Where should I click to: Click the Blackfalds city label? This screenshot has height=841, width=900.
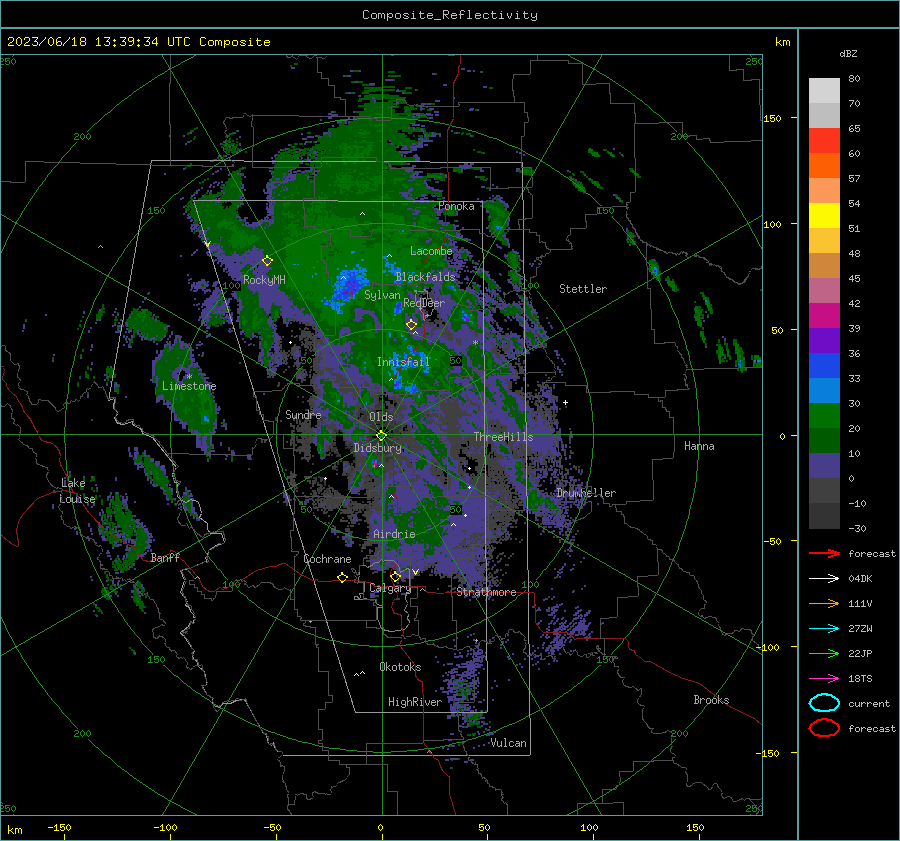[425, 277]
